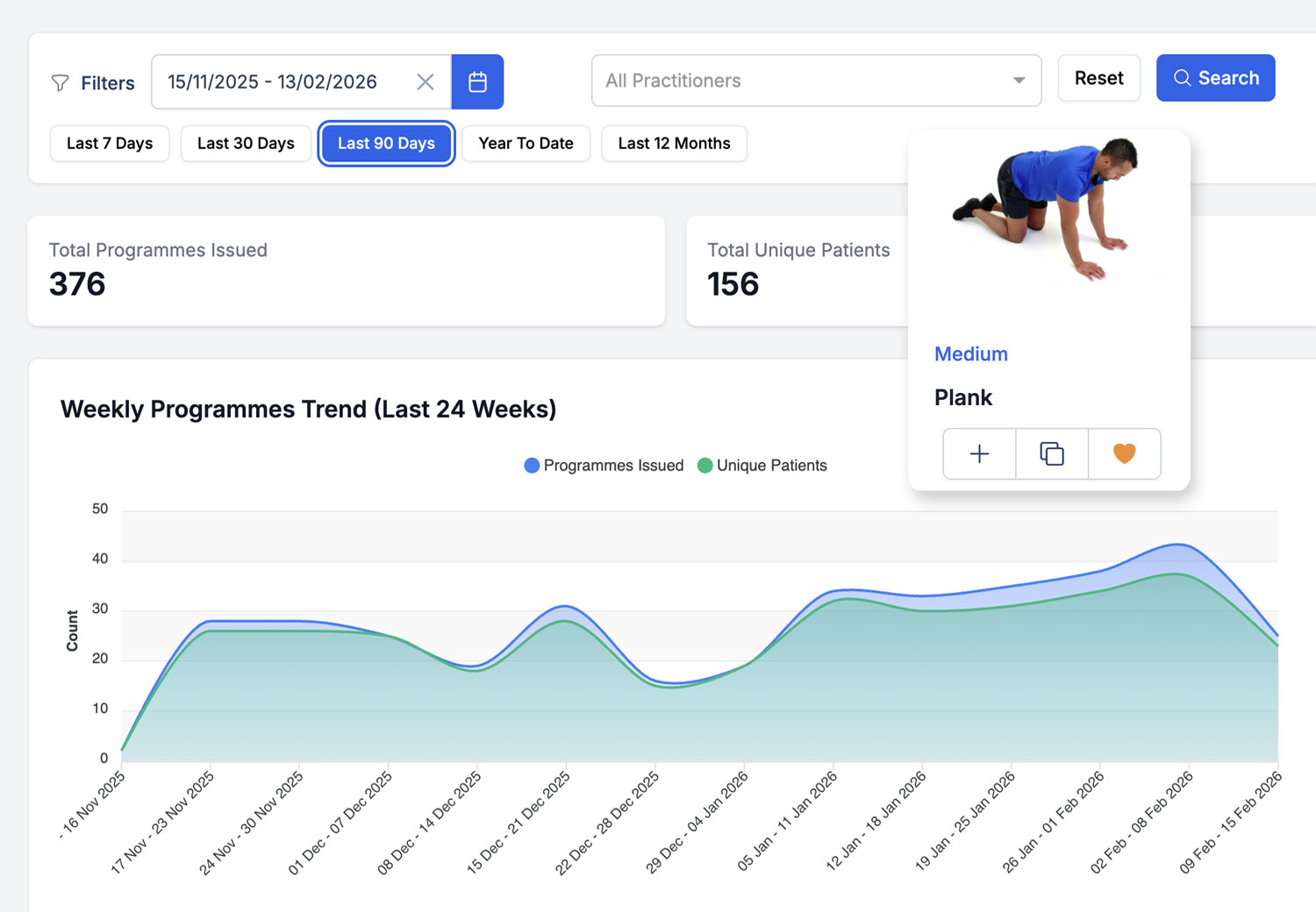Choose Last 12 Months time range
Screen dimensions: 1316x912
pyautogui.click(x=674, y=143)
